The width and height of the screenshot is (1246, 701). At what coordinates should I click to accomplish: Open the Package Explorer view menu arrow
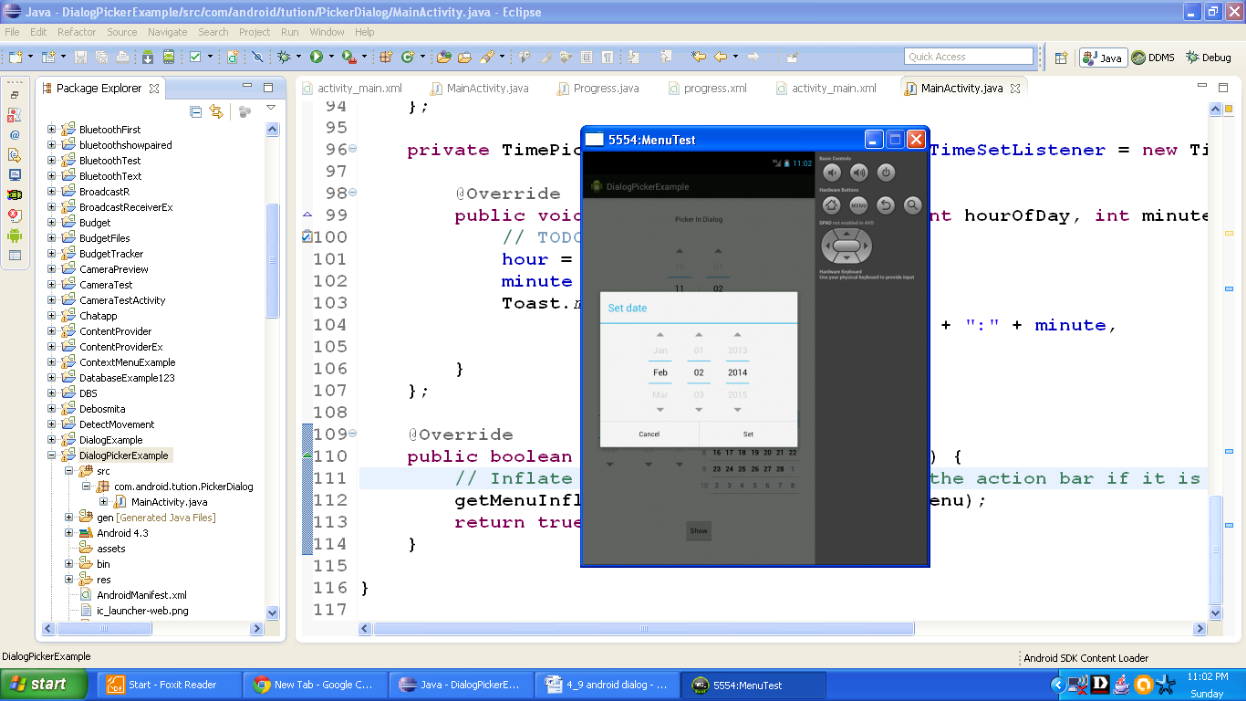(270, 109)
